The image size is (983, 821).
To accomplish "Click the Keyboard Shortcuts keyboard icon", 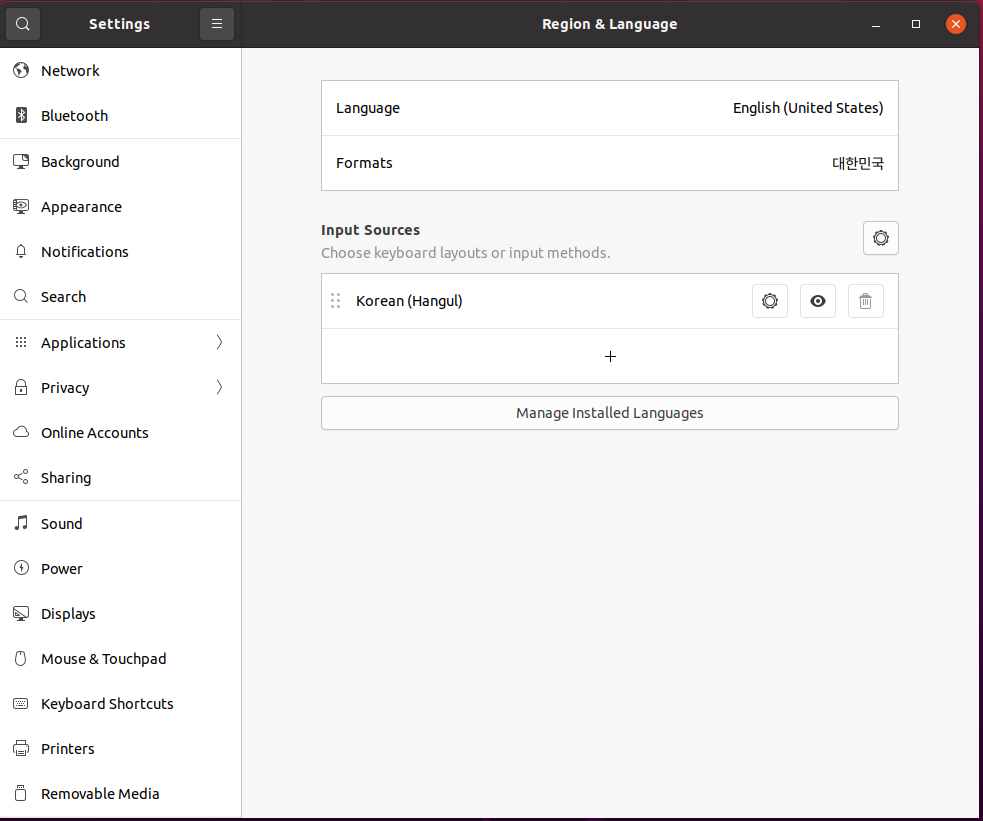I will tap(21, 703).
